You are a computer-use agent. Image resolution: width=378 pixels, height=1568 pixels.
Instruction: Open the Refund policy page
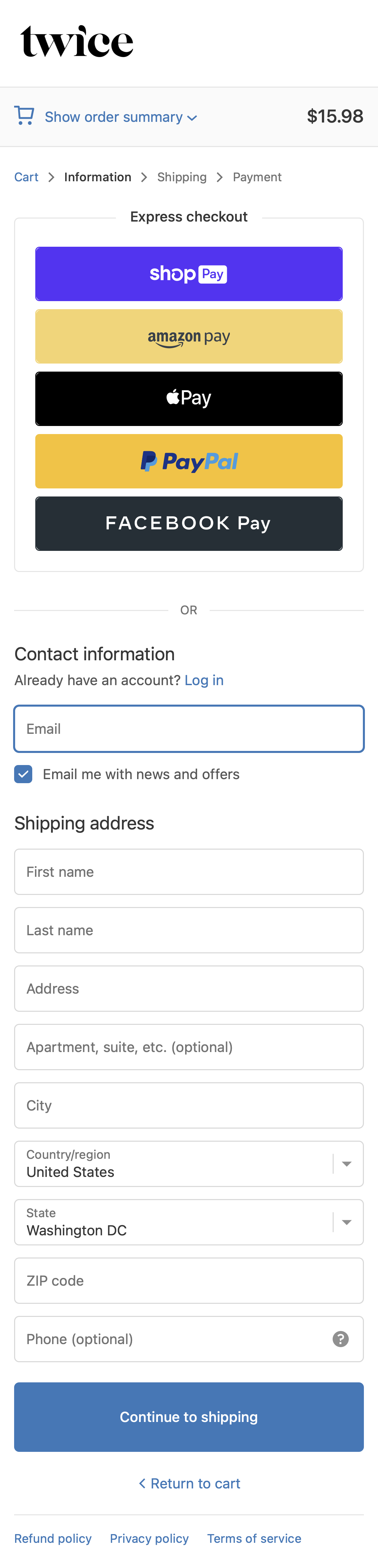pos(53,1538)
